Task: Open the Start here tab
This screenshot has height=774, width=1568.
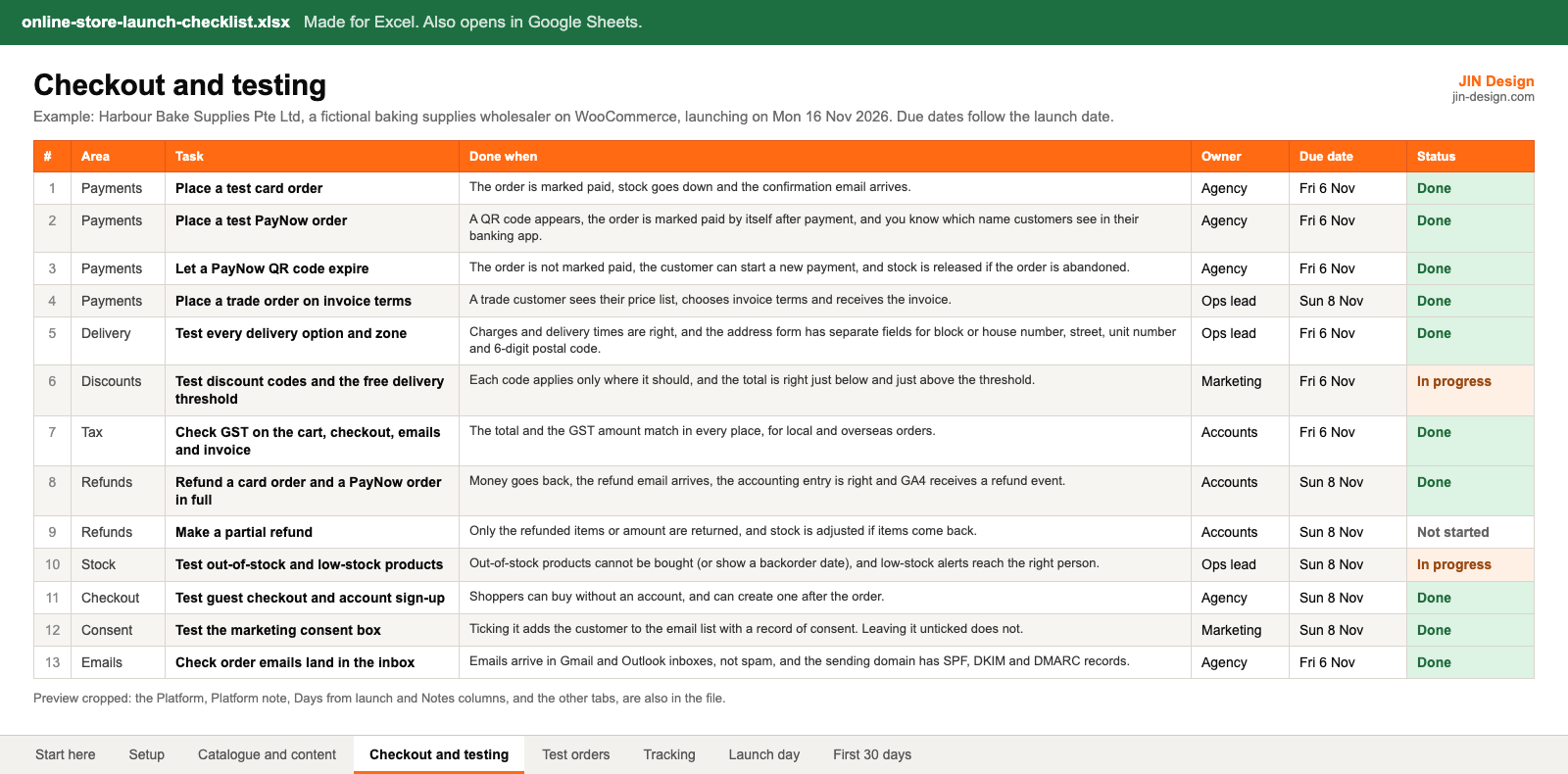Action: click(x=66, y=754)
